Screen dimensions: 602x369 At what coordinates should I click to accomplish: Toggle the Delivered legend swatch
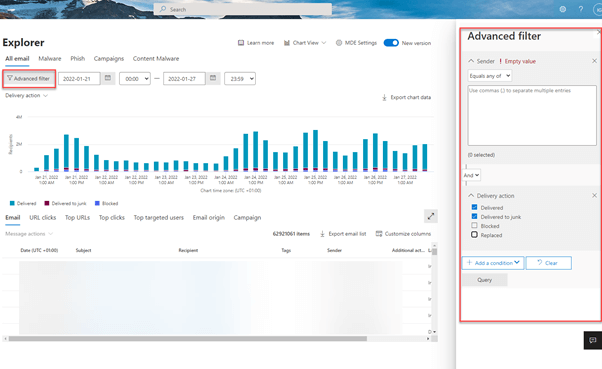pyautogui.click(x=12, y=204)
